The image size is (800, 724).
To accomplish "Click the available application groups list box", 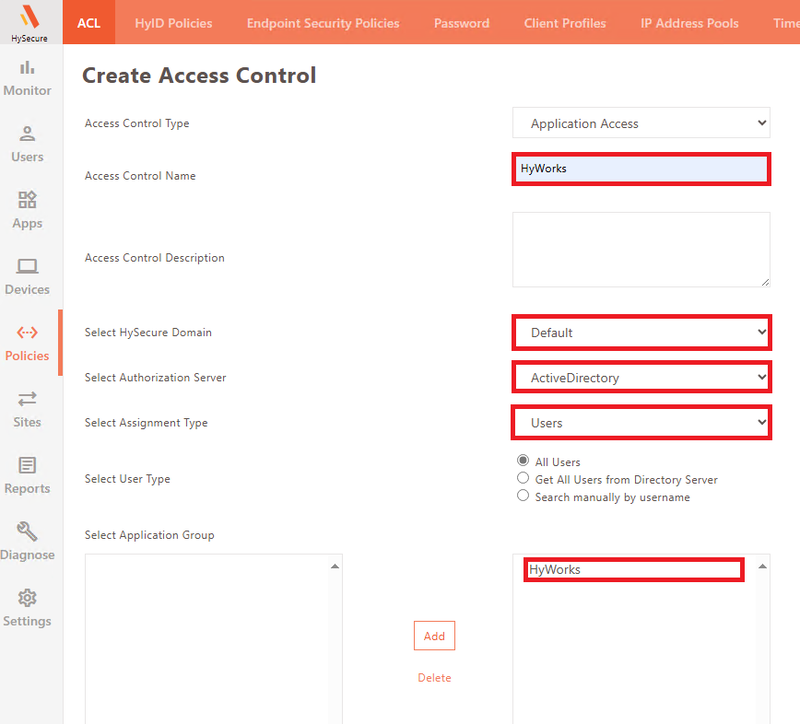I will pos(213,639).
